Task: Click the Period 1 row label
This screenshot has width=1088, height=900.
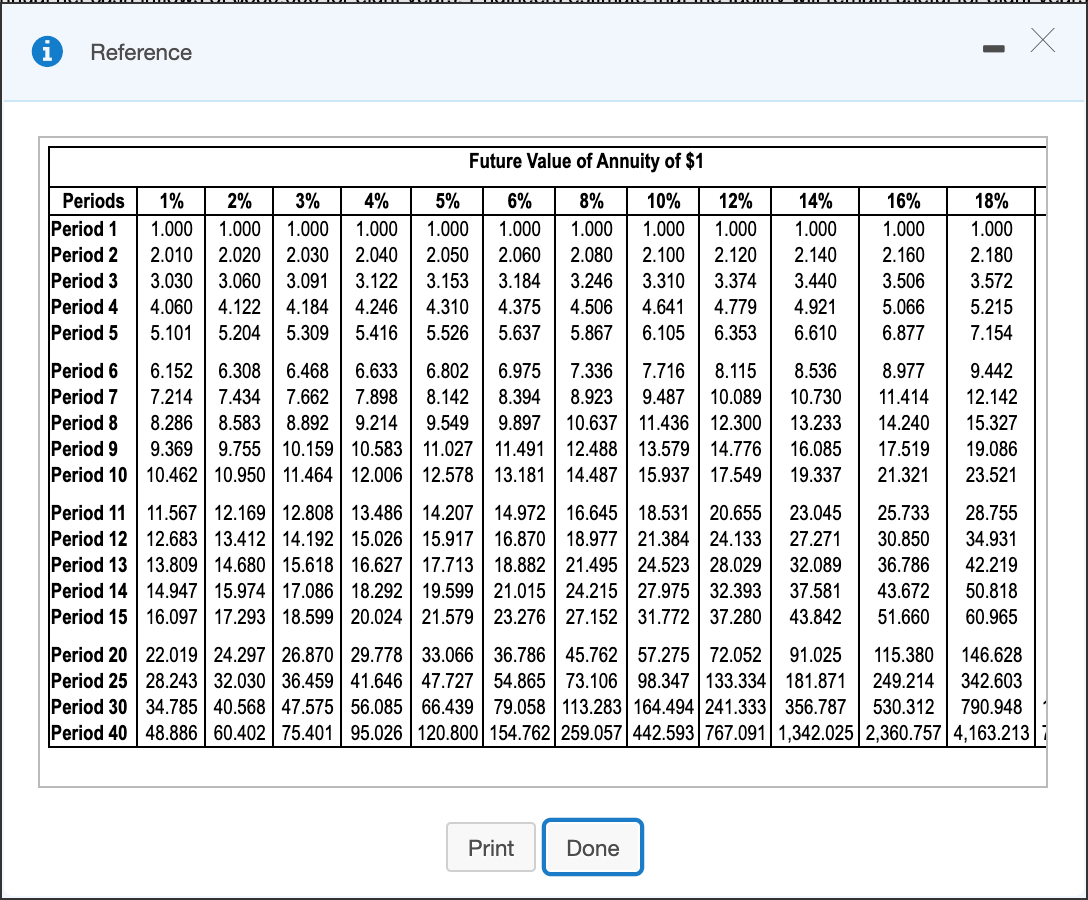Action: 83,229
